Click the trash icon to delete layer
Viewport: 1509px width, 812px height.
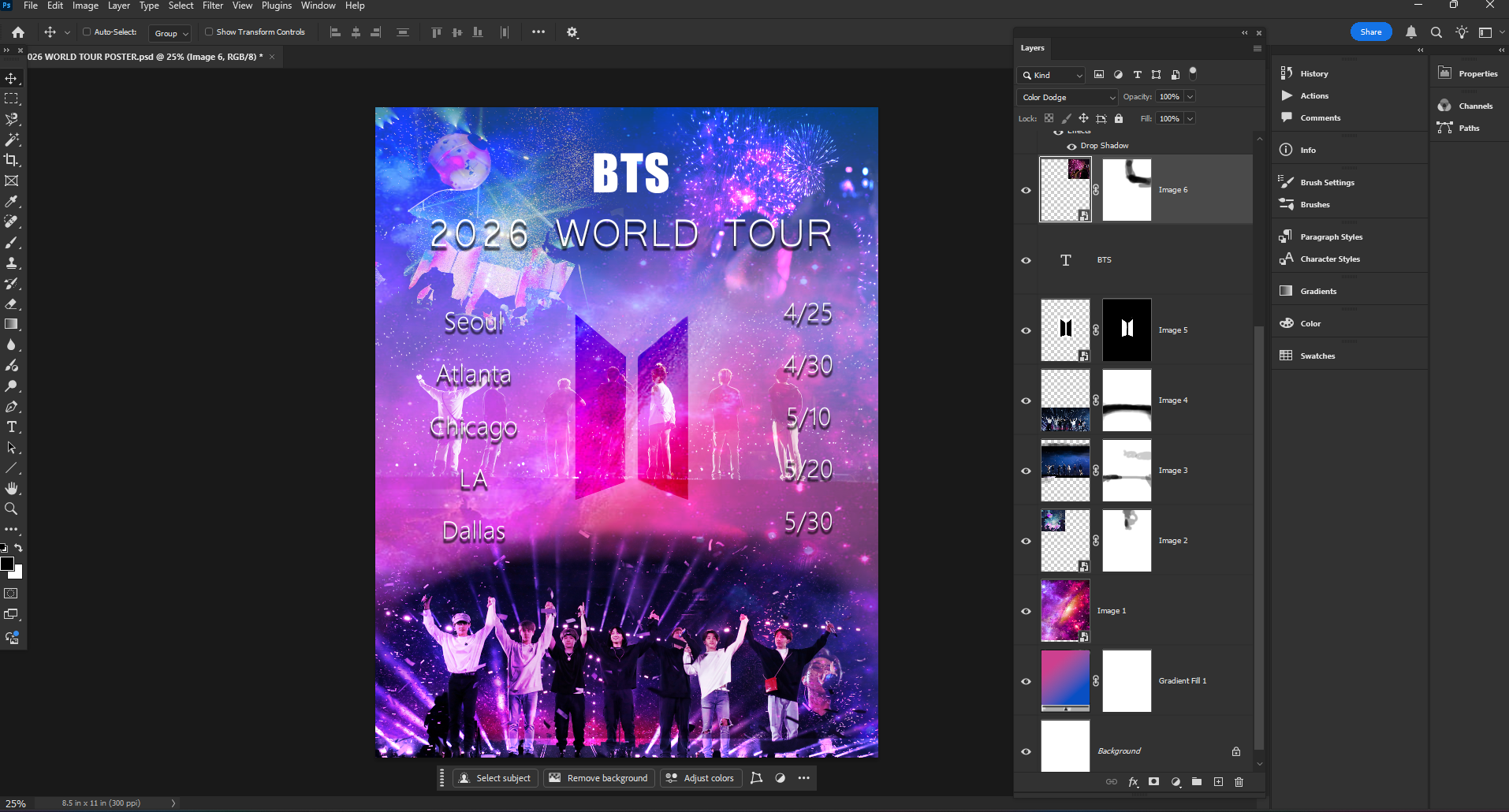pyautogui.click(x=1239, y=782)
